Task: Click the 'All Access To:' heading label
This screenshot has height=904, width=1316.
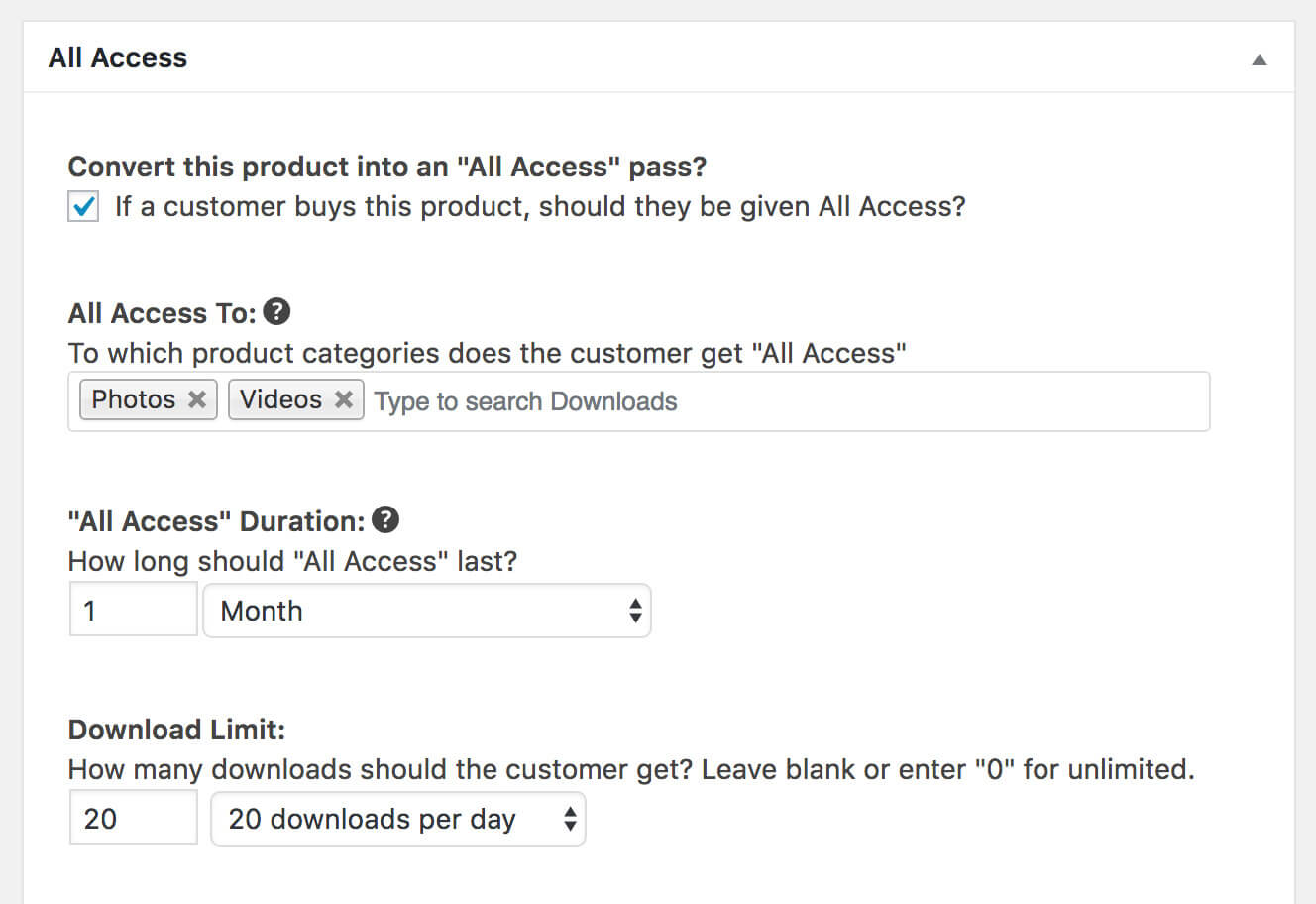Action: tap(162, 313)
